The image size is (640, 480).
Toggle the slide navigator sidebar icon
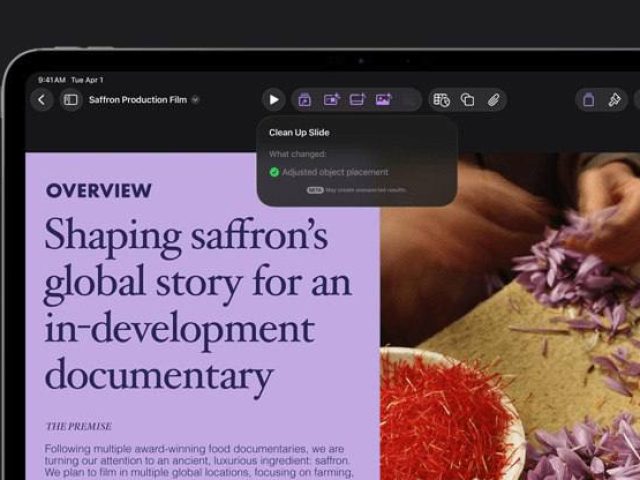pos(71,100)
